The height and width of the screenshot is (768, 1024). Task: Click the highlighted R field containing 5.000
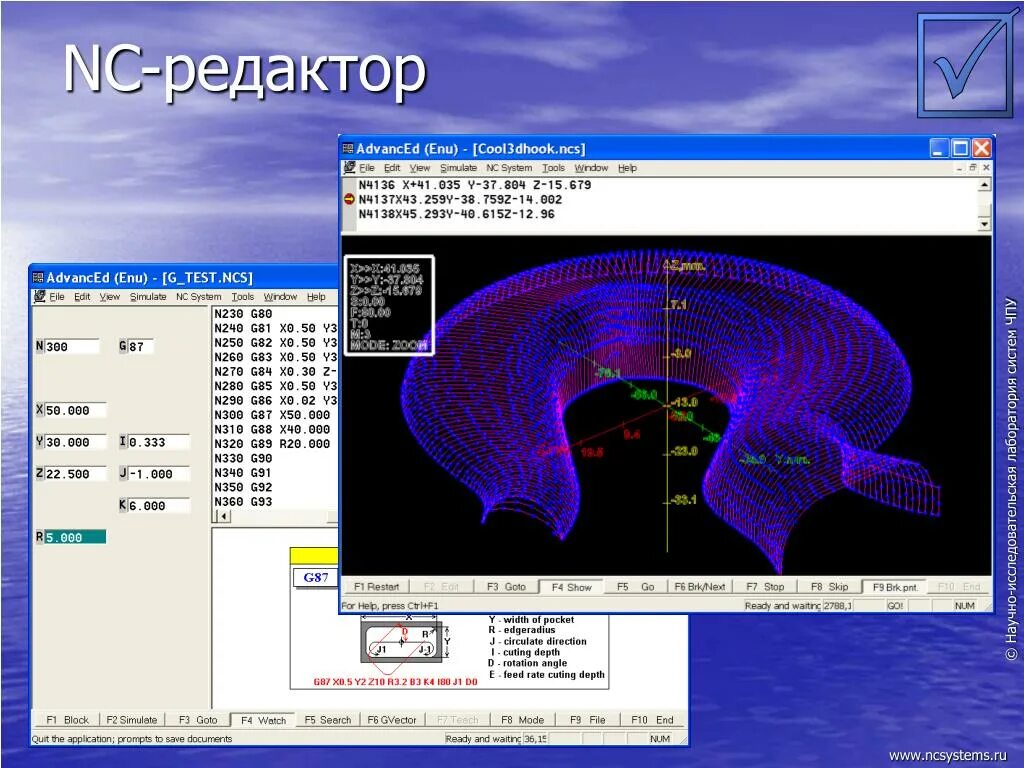click(74, 537)
